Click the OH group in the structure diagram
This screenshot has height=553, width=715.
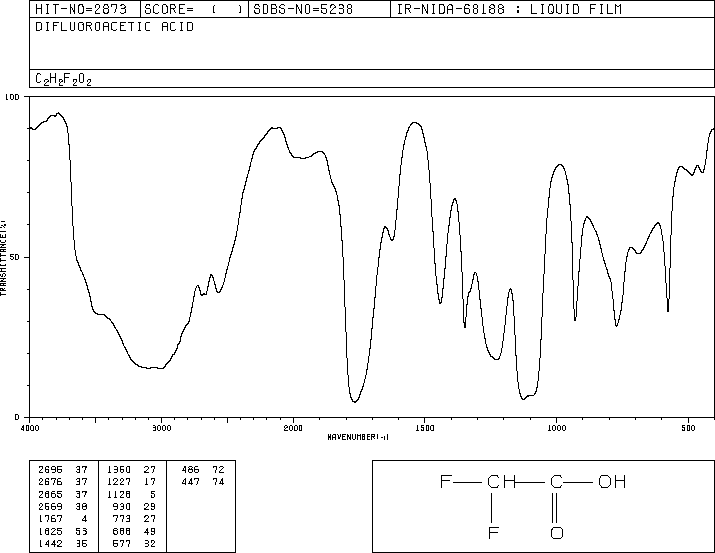coord(612,481)
